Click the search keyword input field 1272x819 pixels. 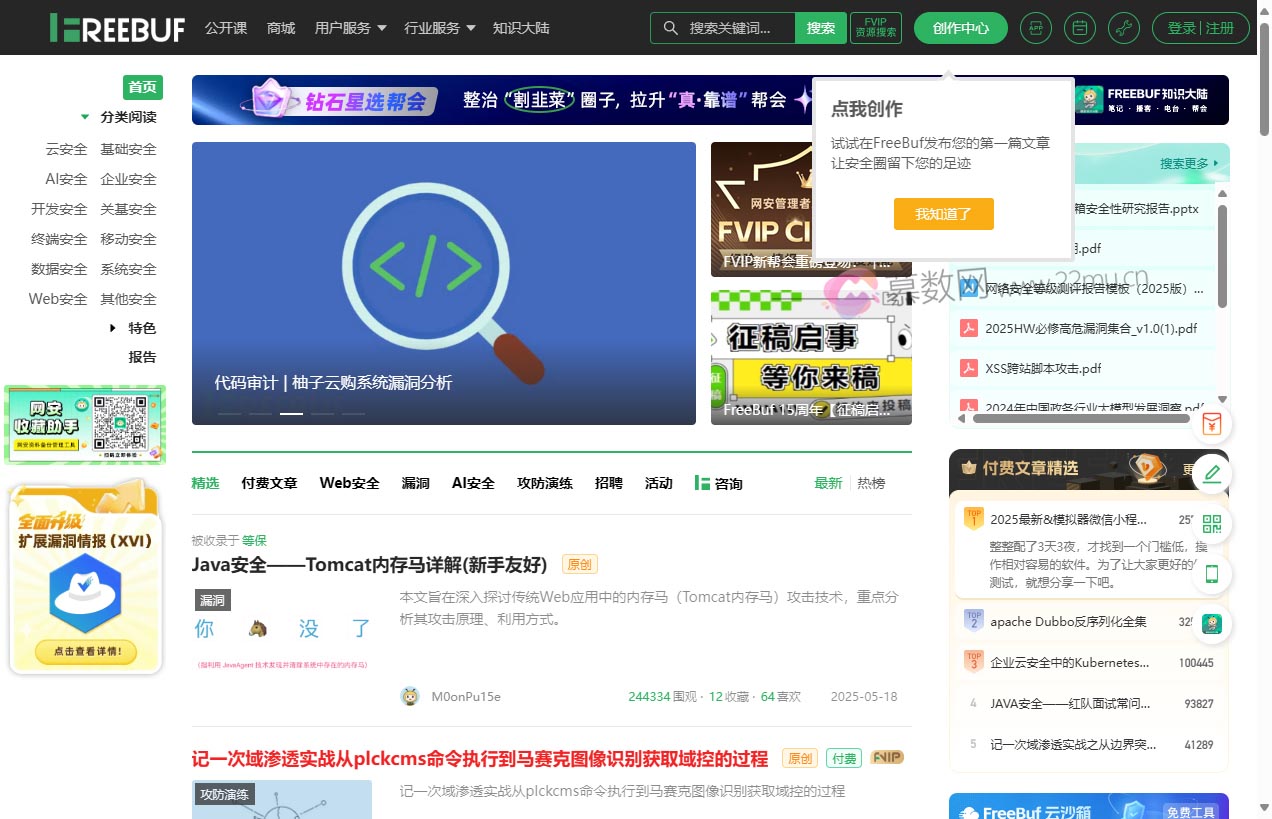pos(732,28)
